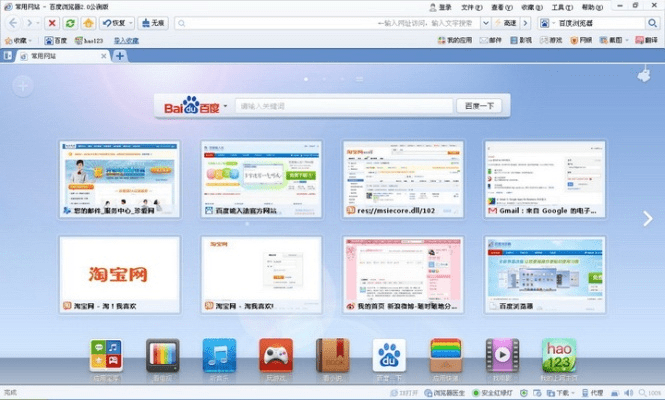Focus the address bar input
Viewport: 665px width, 400px height.
pos(327,23)
